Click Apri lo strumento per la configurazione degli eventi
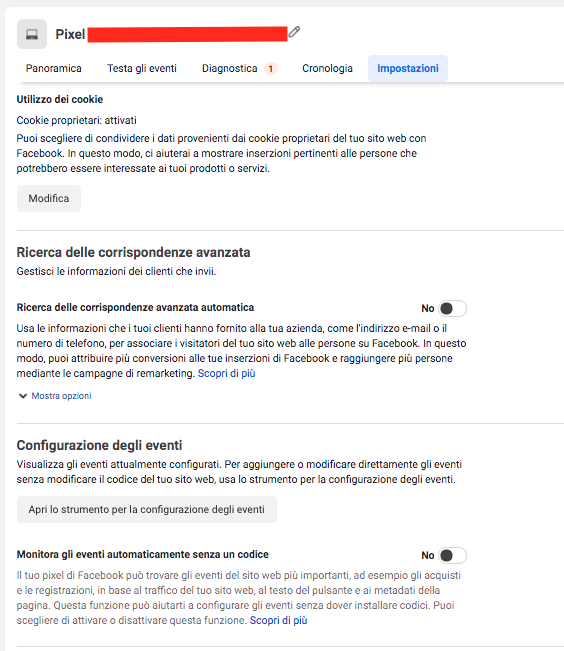The image size is (564, 651). [x=147, y=509]
